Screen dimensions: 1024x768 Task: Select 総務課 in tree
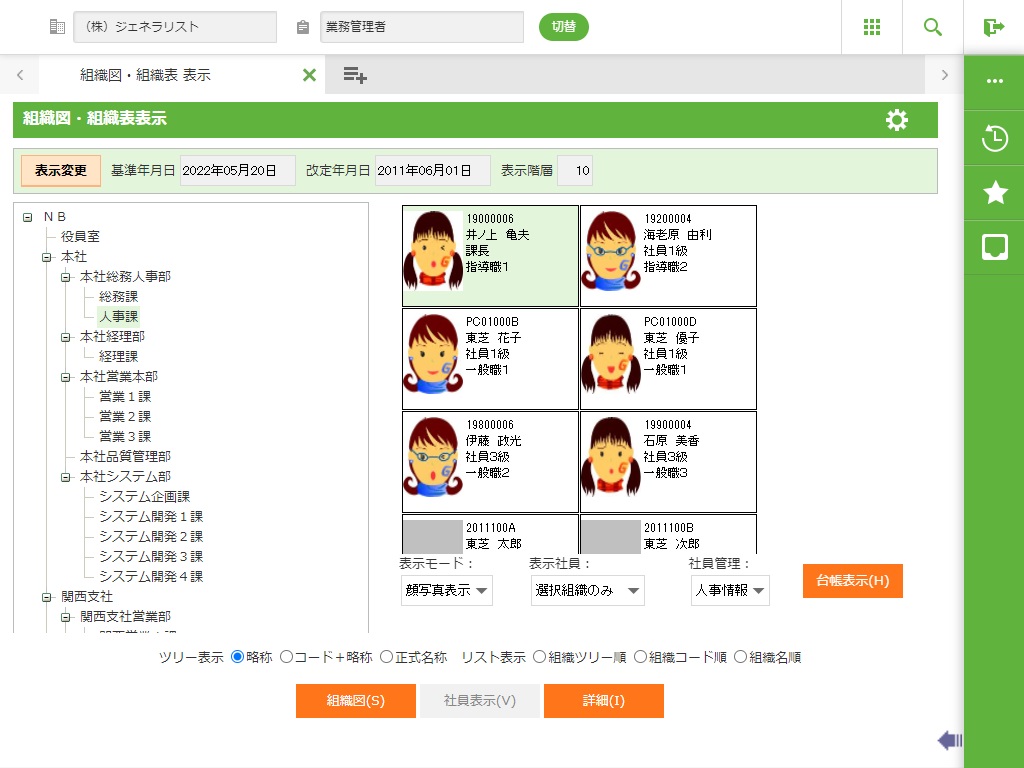coord(118,296)
